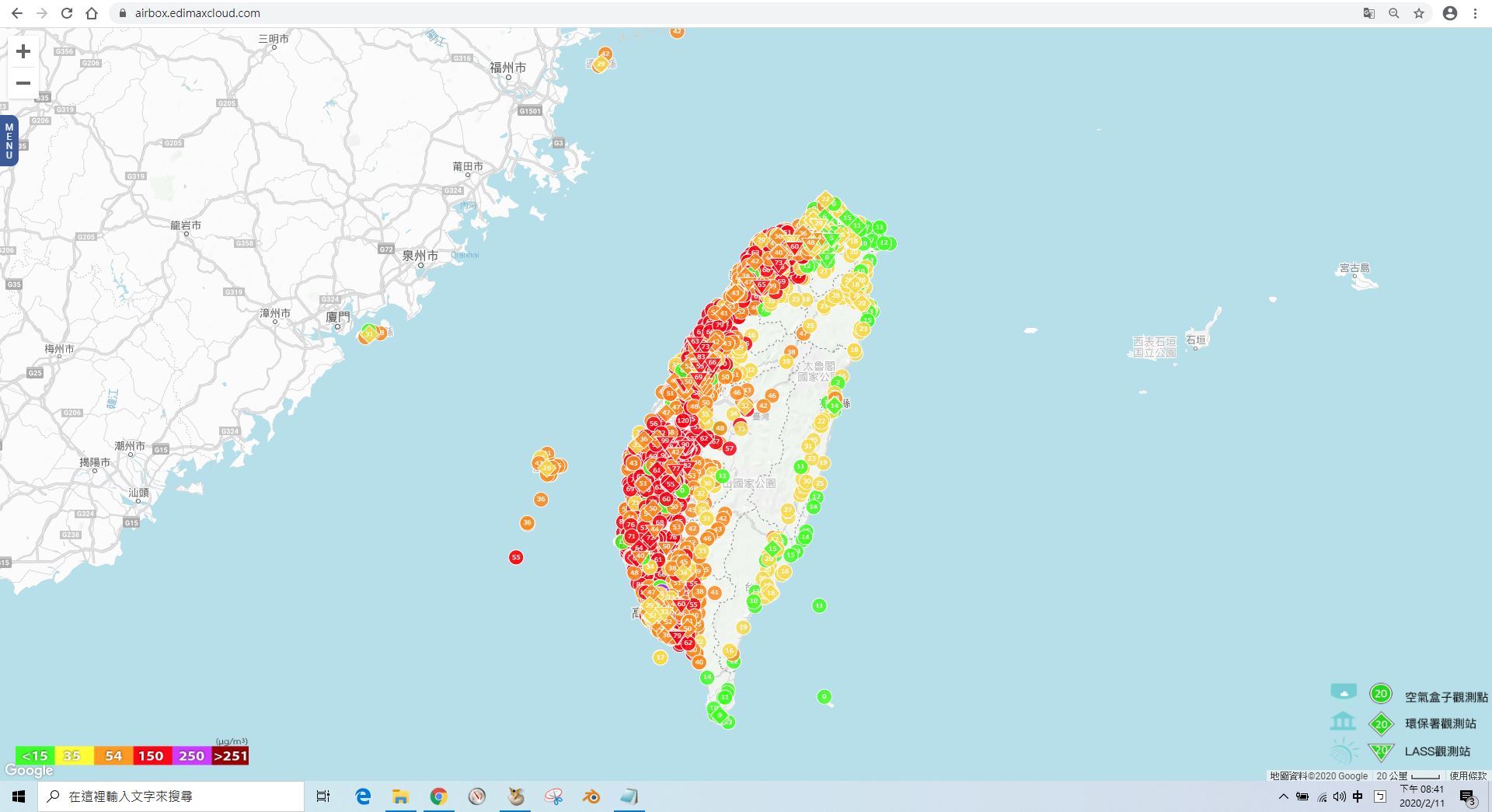Focus the taskbar search box 在這裡輸入文字來搜尋

point(171,796)
